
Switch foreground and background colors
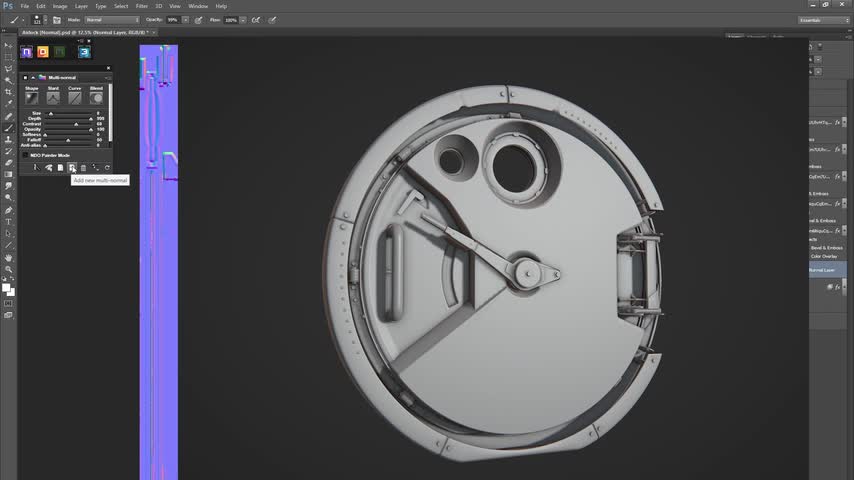(12, 278)
